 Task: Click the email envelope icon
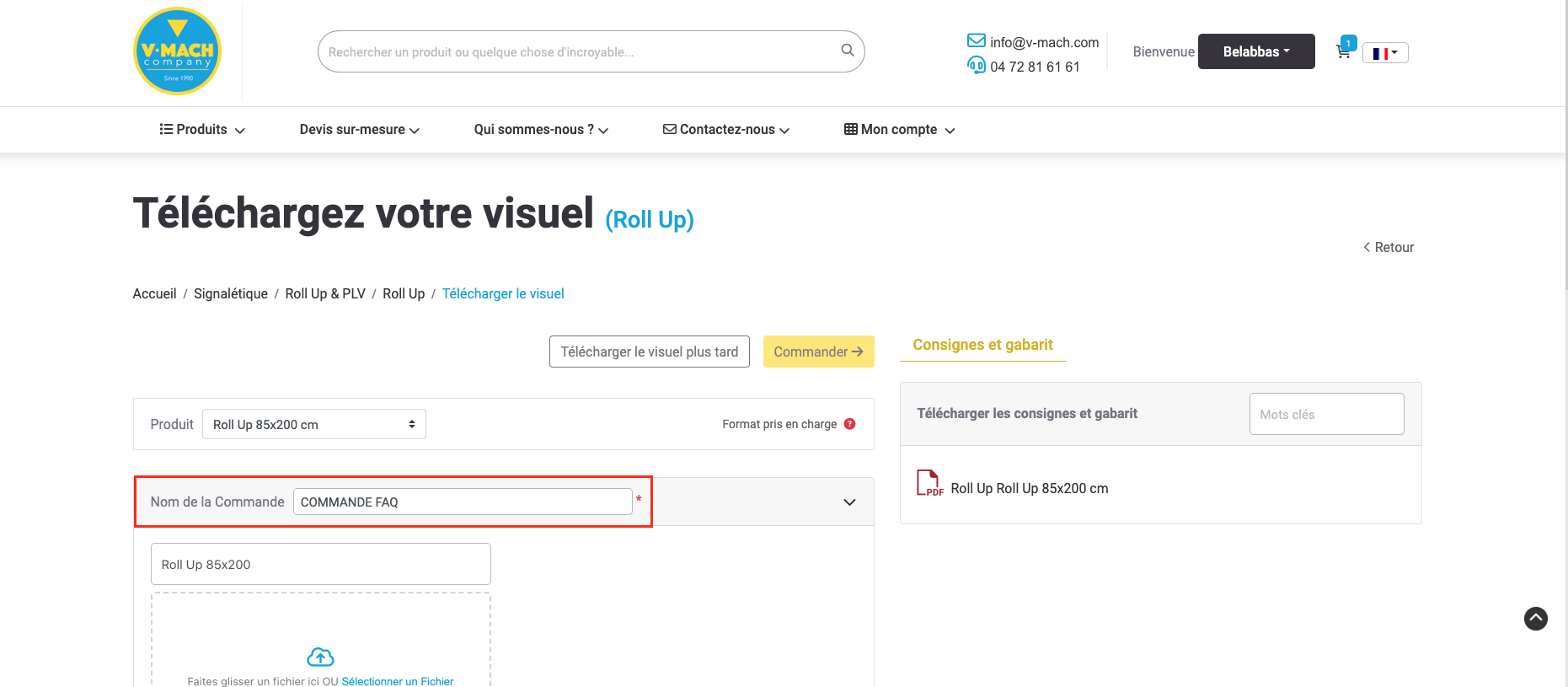pyautogui.click(x=976, y=40)
